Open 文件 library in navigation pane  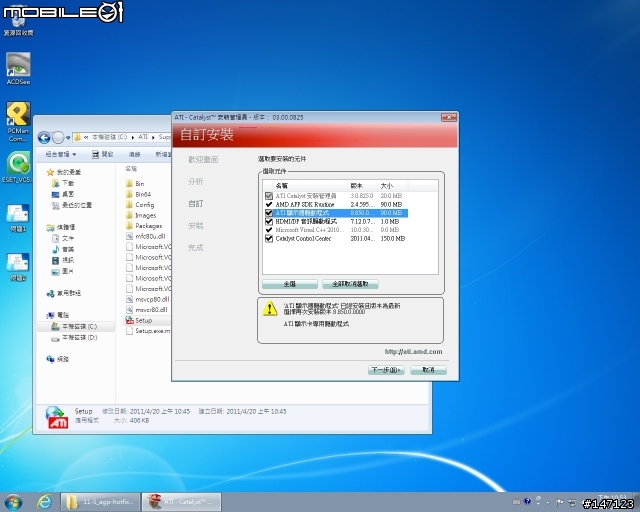63,238
